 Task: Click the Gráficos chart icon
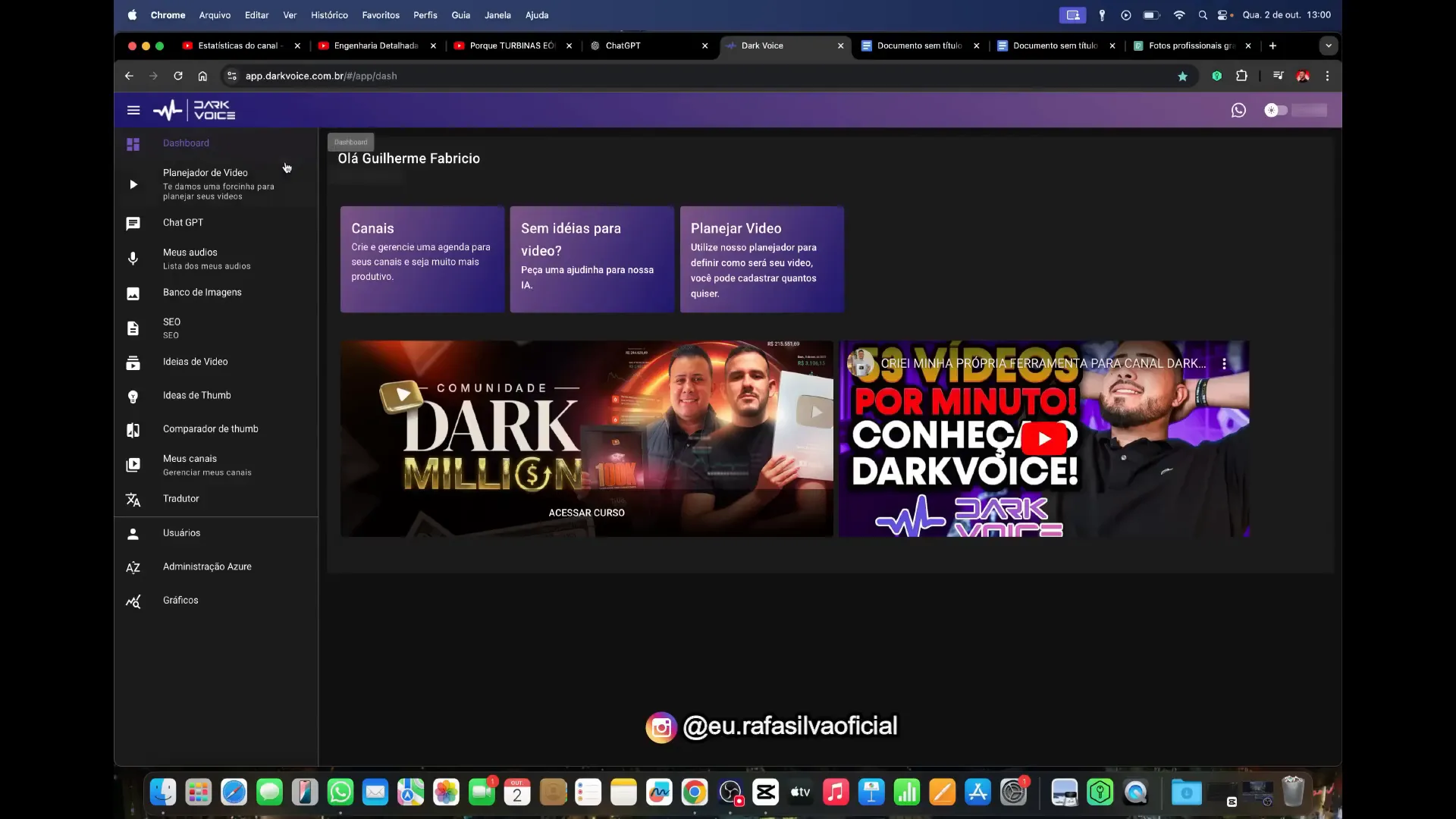(133, 601)
